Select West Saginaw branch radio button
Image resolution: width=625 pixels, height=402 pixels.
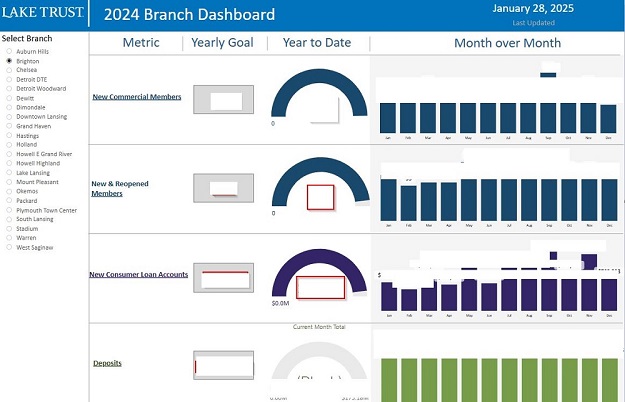click(9, 247)
